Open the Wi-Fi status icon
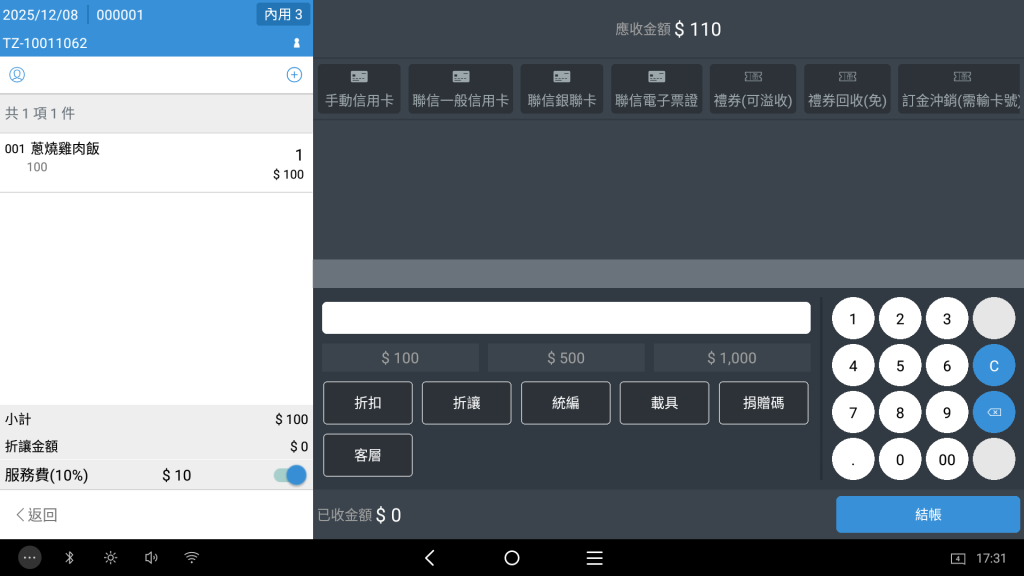 191,558
